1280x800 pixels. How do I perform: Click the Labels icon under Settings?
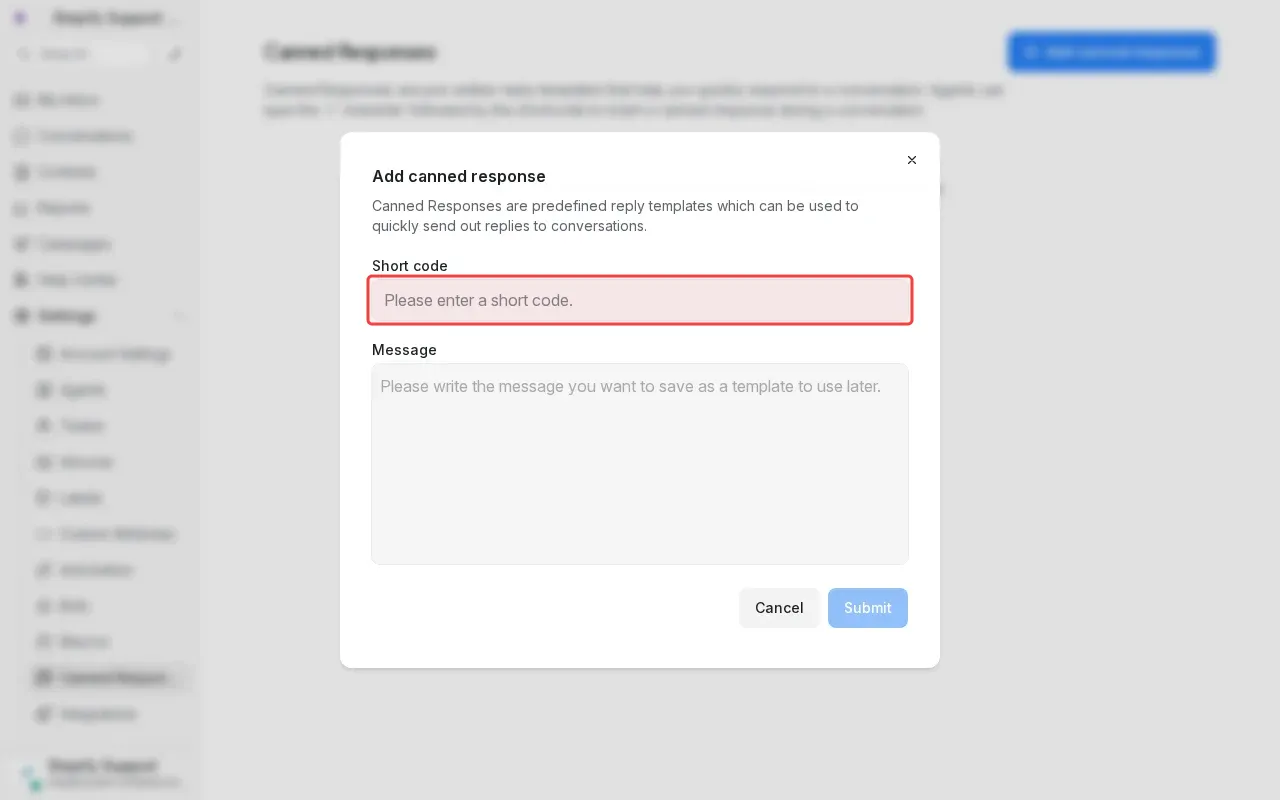point(44,498)
